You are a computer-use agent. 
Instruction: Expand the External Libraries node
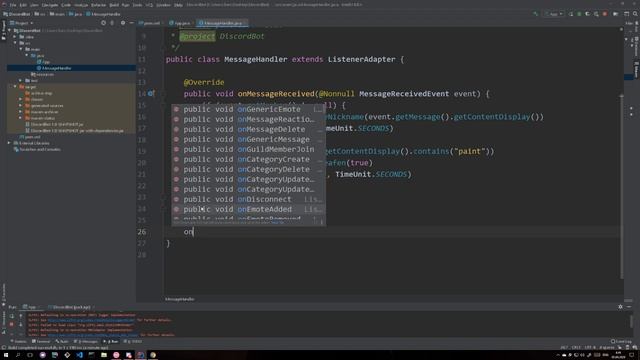[x=9, y=143]
